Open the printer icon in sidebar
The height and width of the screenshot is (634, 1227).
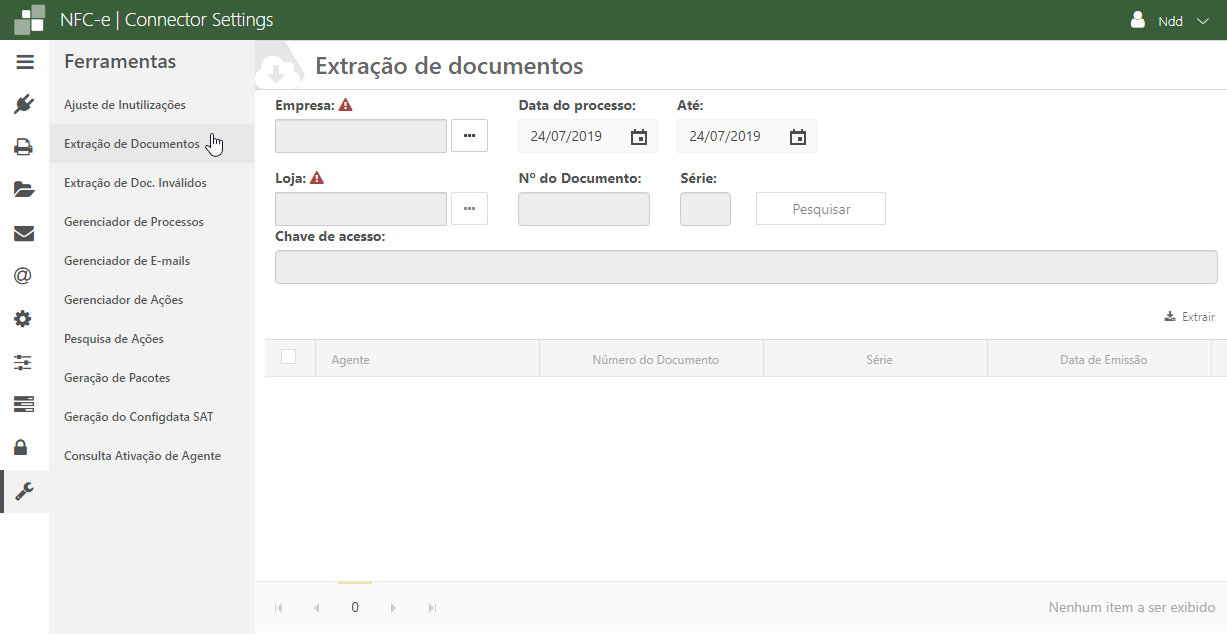pos(24,147)
